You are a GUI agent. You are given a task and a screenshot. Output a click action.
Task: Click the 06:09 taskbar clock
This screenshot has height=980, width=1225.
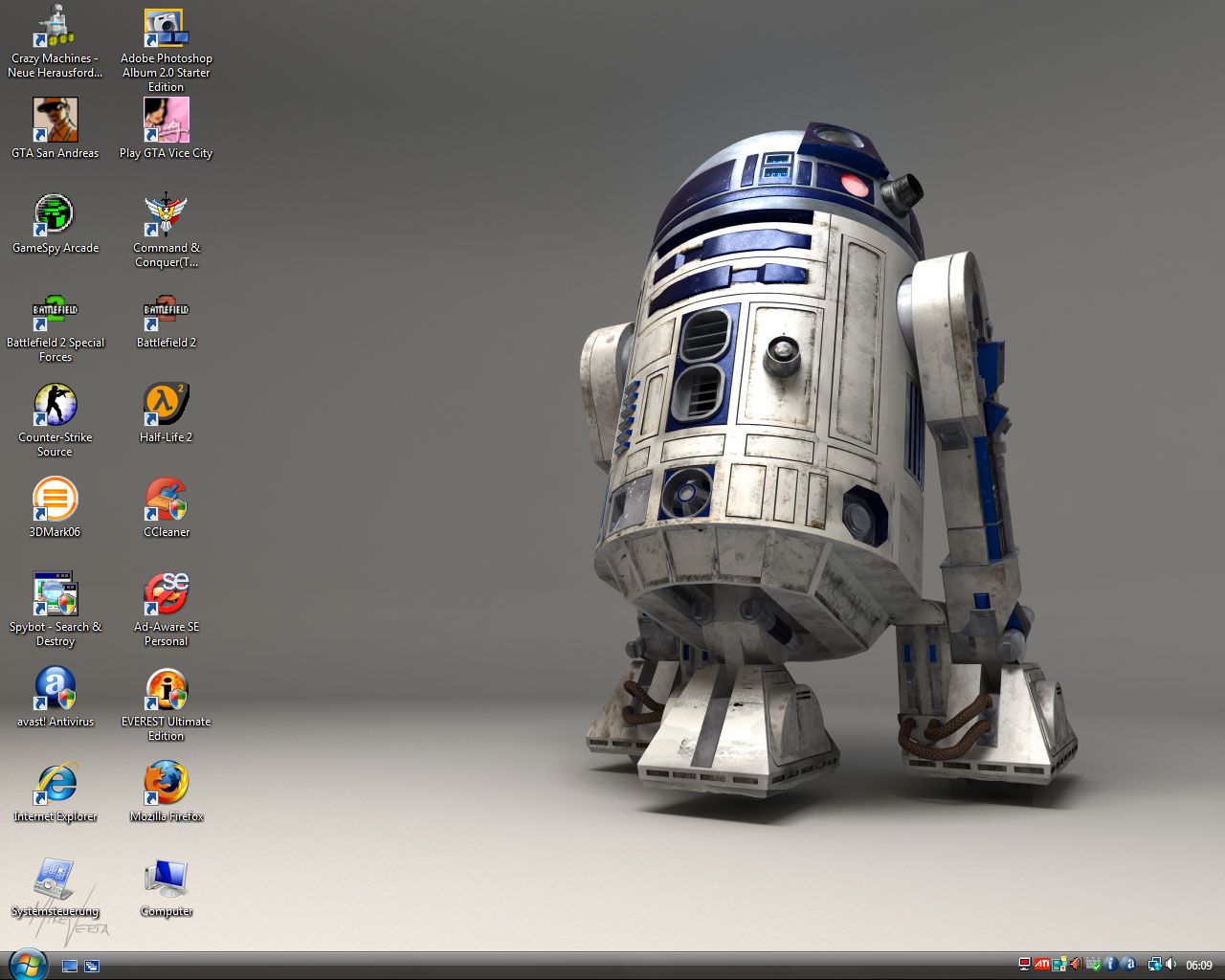click(x=1199, y=966)
